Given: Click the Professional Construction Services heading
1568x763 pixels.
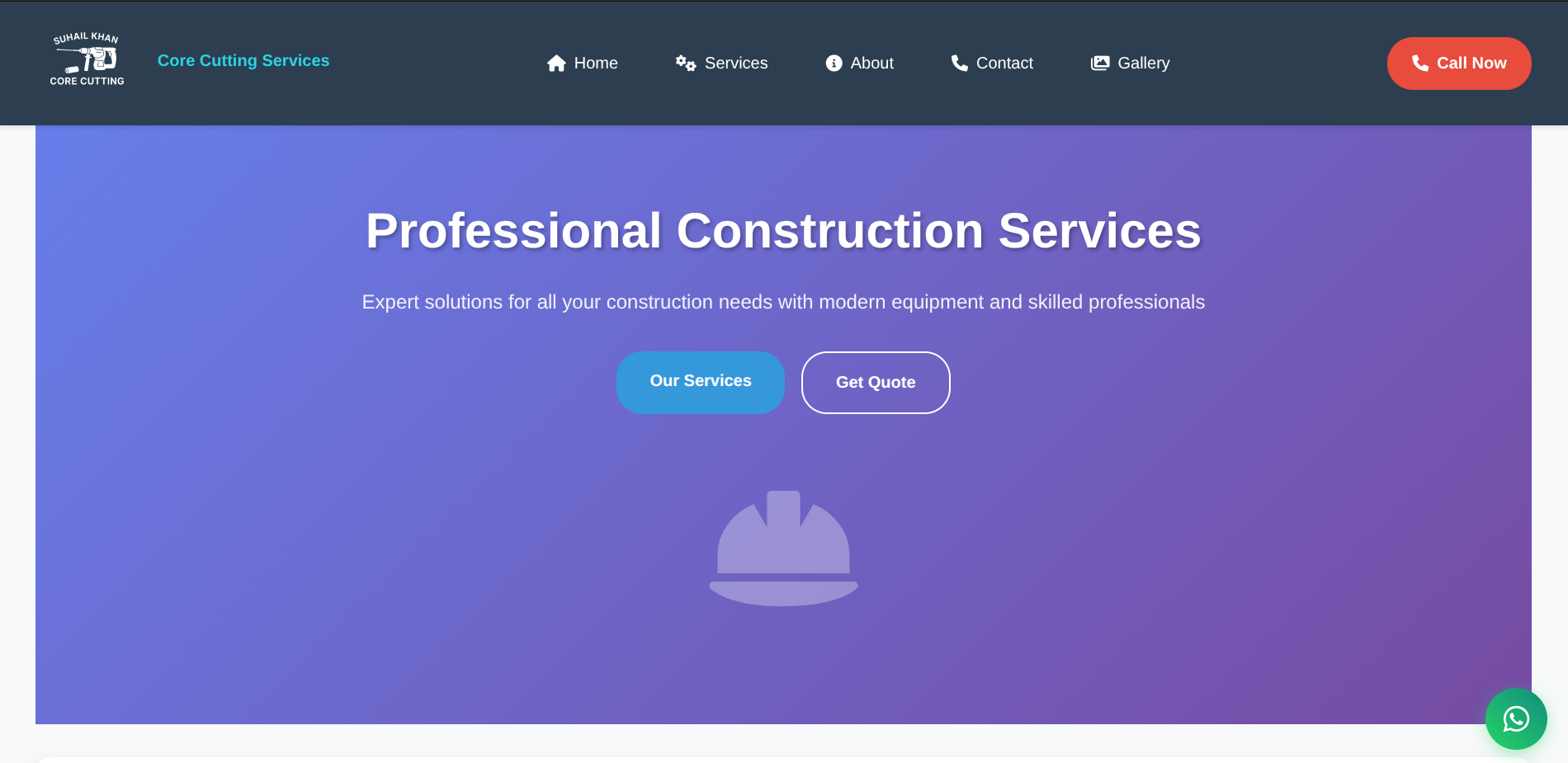Looking at the screenshot, I should click(783, 230).
